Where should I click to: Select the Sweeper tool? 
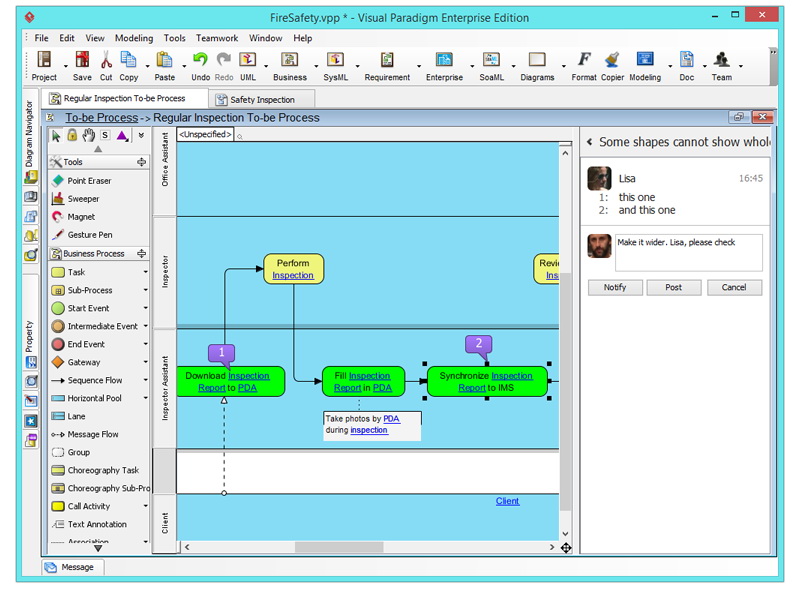click(83, 199)
